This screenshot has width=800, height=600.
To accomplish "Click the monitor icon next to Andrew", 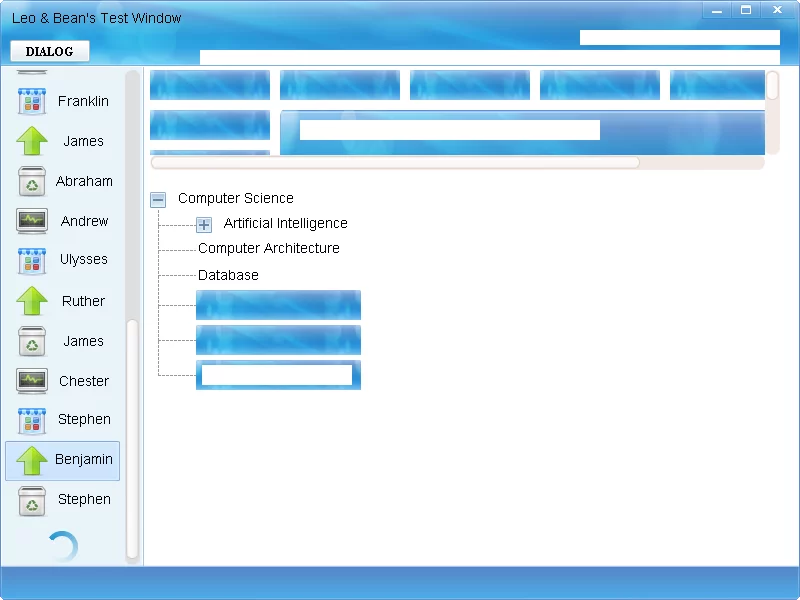I will (32, 221).
